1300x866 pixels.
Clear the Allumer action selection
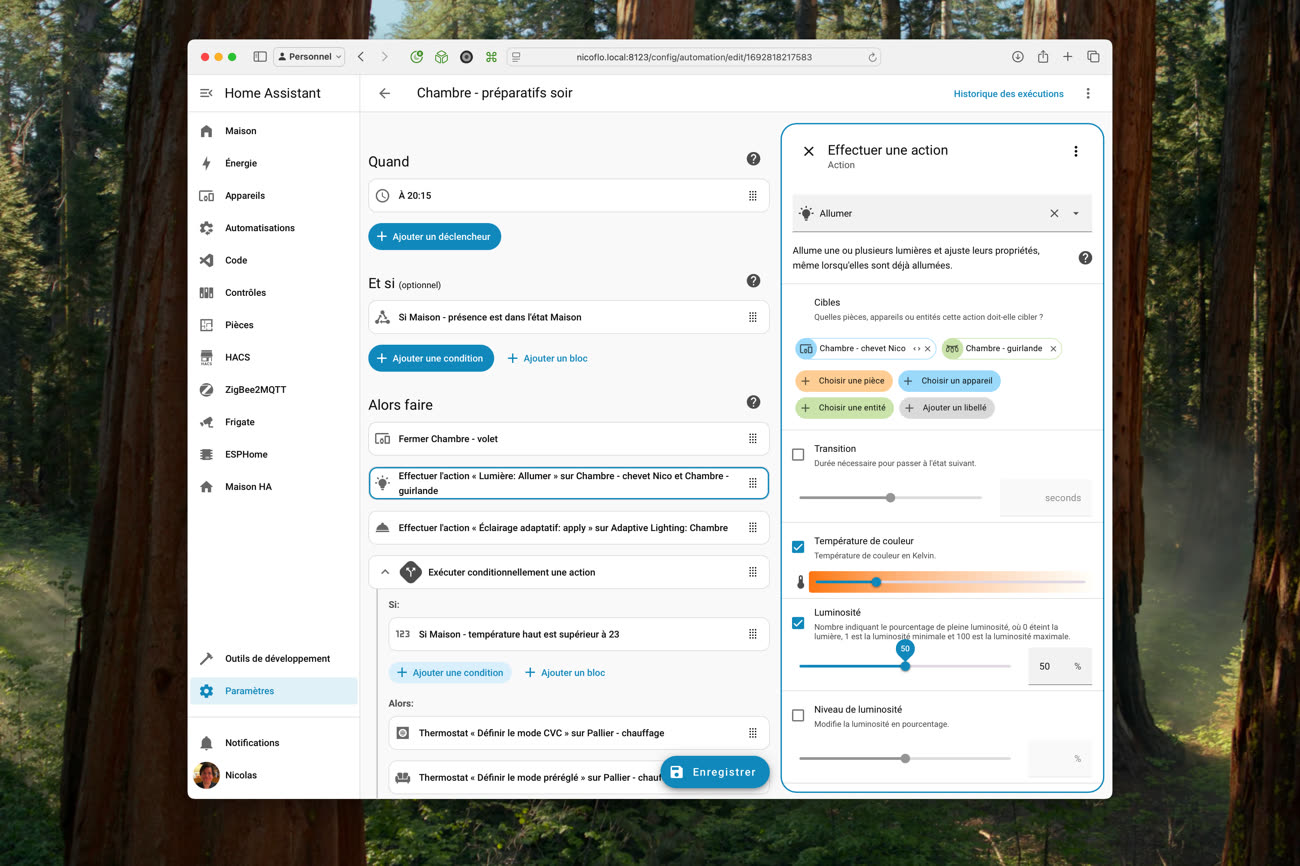(x=1054, y=213)
